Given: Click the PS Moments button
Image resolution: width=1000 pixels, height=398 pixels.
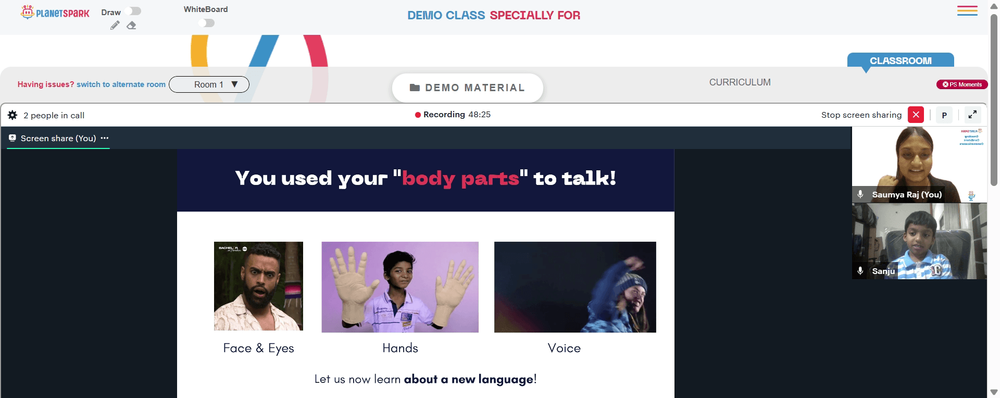Looking at the screenshot, I should 962,84.
